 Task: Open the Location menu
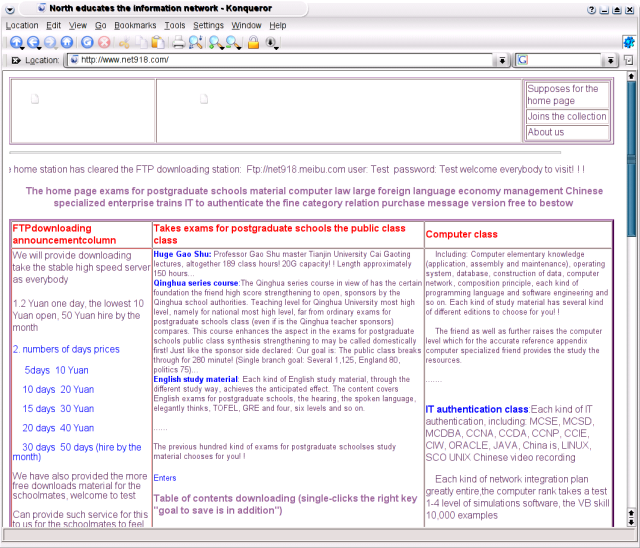pos(22,25)
